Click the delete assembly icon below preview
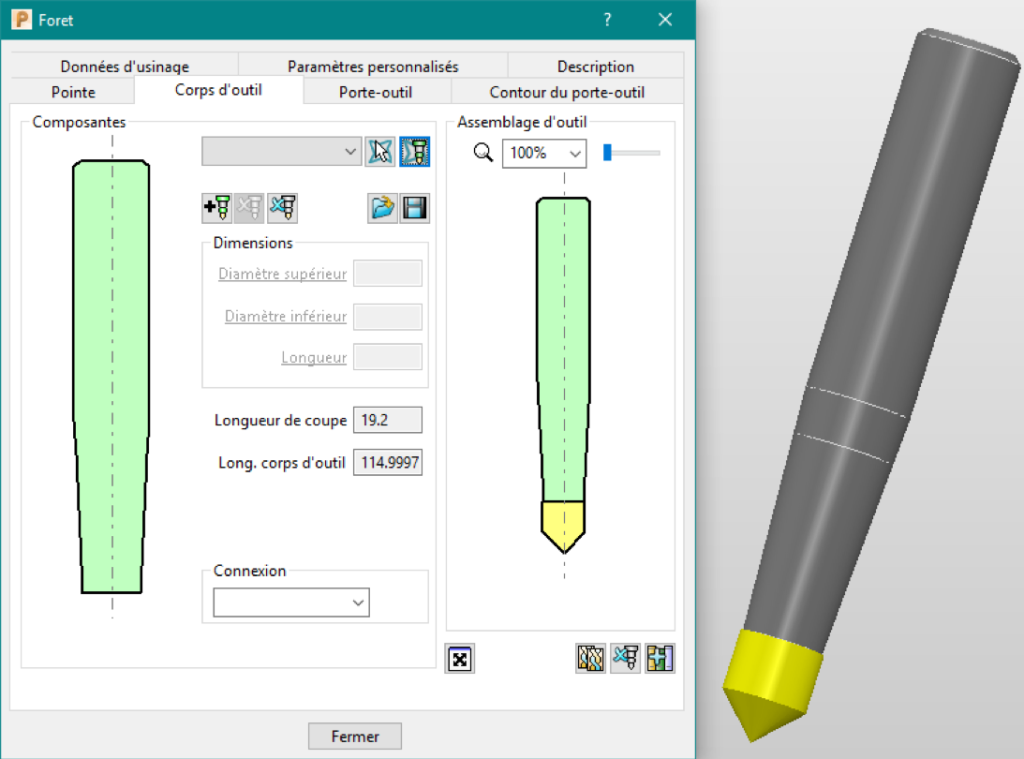This screenshot has height=759, width=1024. (625, 658)
